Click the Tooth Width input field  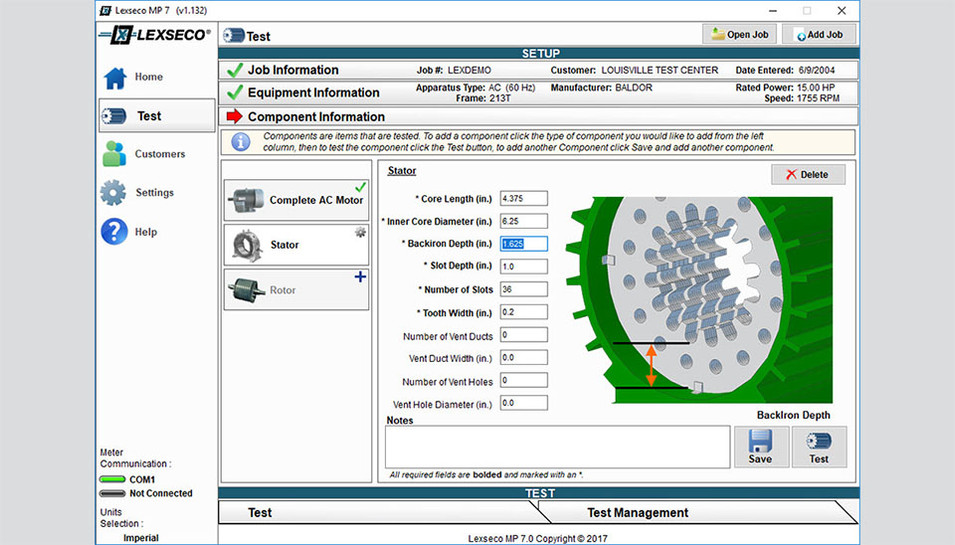click(x=524, y=312)
